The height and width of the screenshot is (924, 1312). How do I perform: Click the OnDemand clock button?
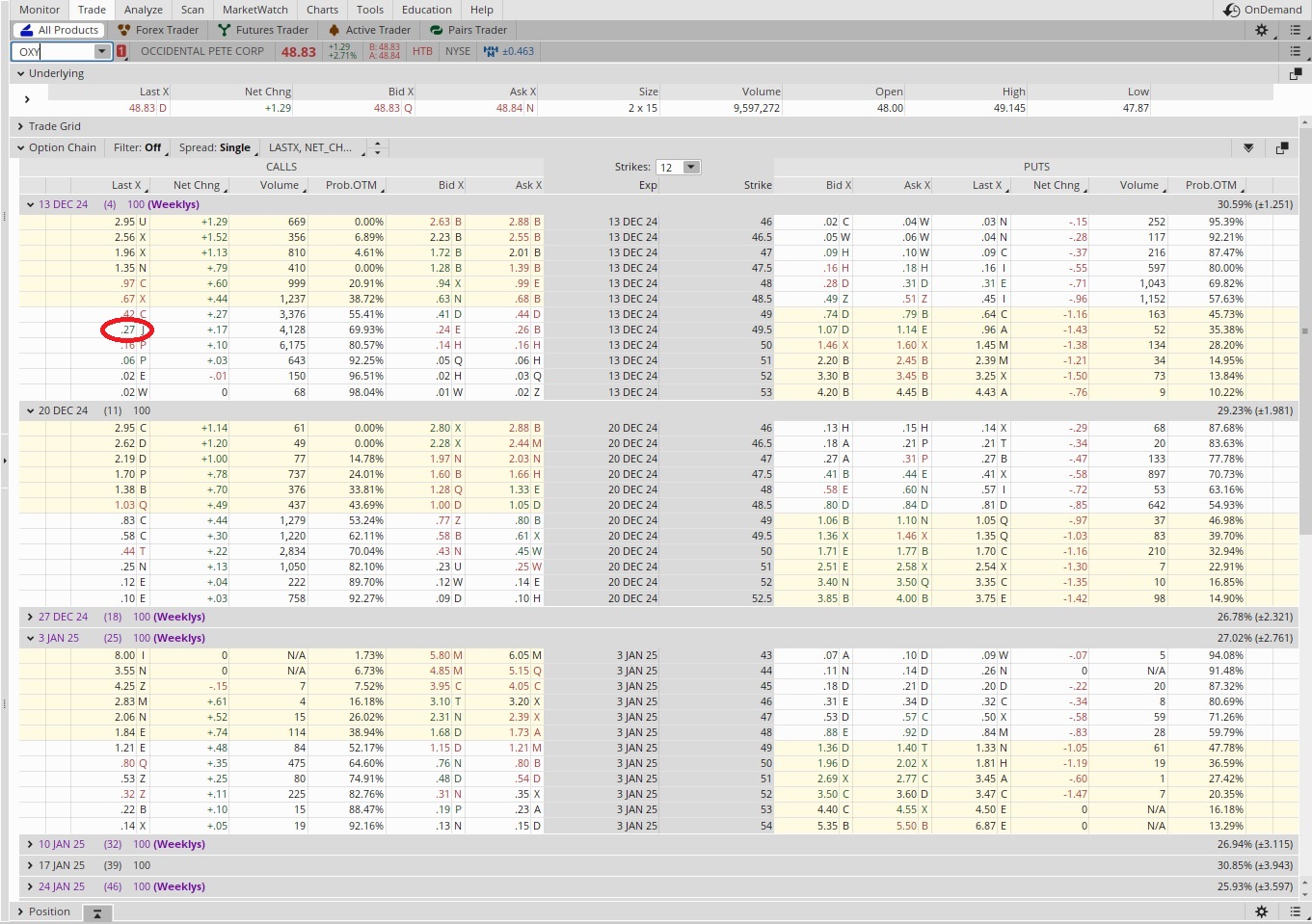coord(1262,10)
